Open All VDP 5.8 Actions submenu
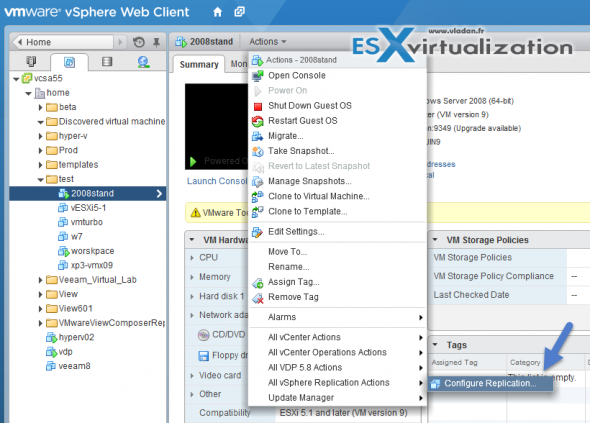The image size is (590, 423). click(x=338, y=368)
